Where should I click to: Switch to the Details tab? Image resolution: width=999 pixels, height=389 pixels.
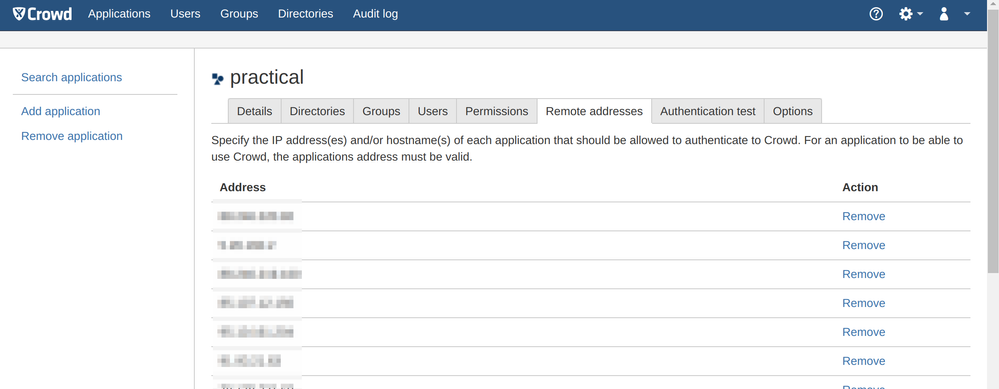254,111
